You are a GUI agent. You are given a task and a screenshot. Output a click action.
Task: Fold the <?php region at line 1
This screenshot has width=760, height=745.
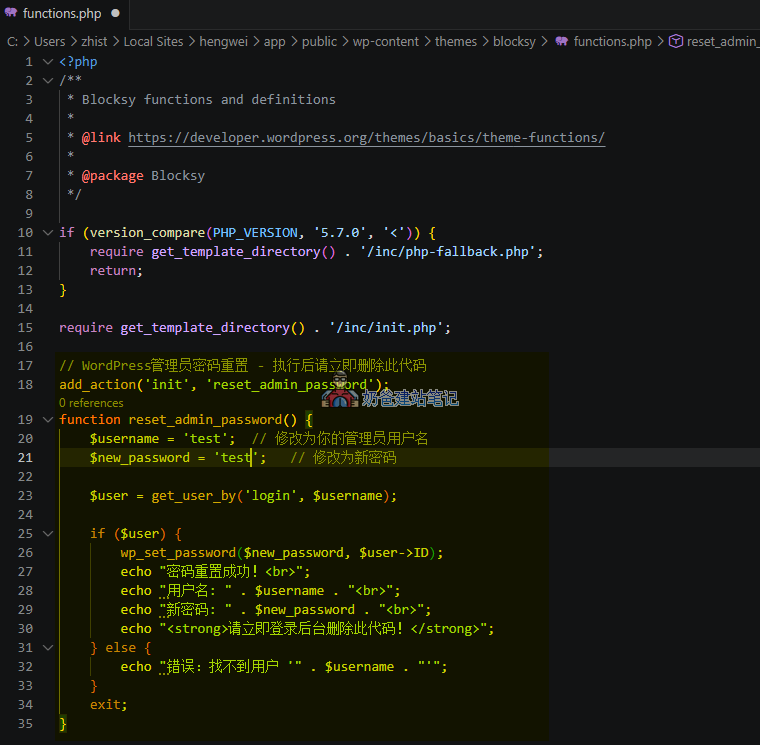pyautogui.click(x=48, y=61)
